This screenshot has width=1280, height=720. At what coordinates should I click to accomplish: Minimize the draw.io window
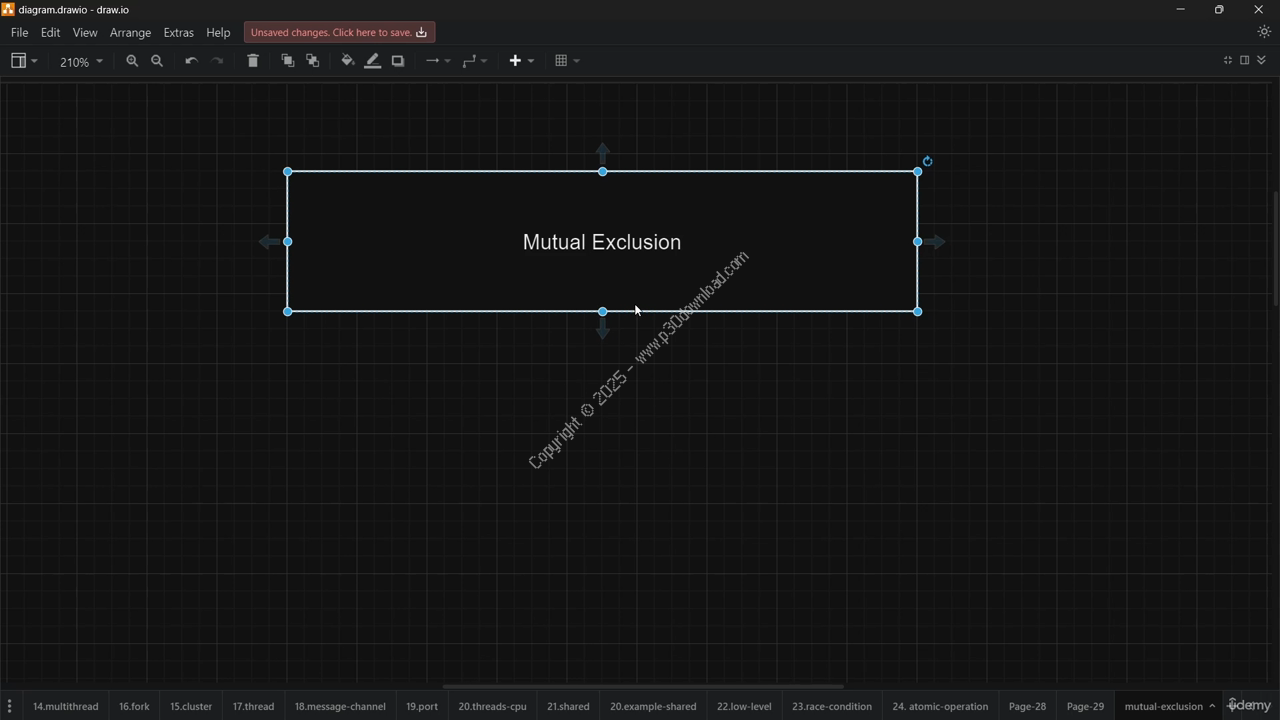pyautogui.click(x=1181, y=9)
